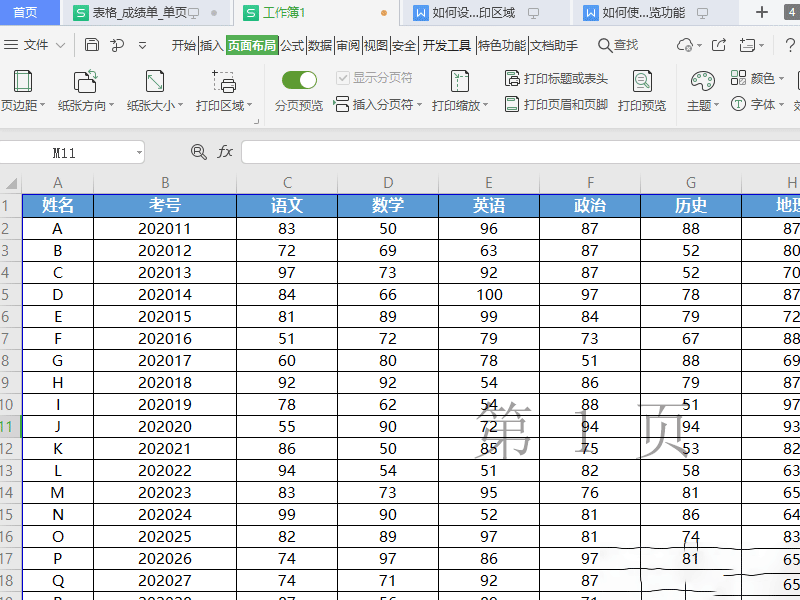
Task: Click the print area icon
Action: tap(224, 81)
